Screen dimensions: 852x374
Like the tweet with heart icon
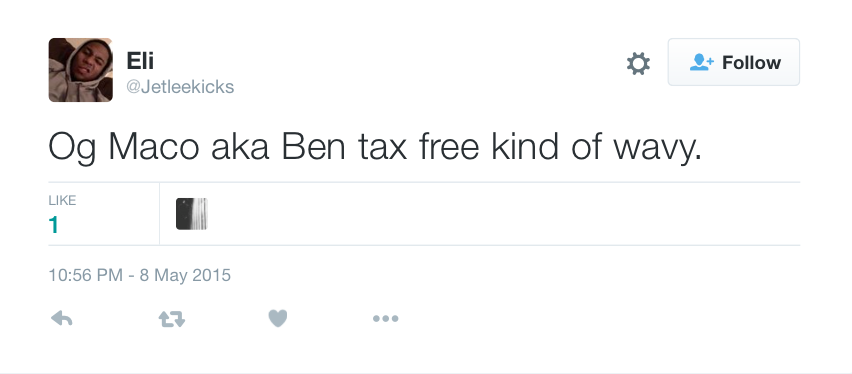point(278,319)
